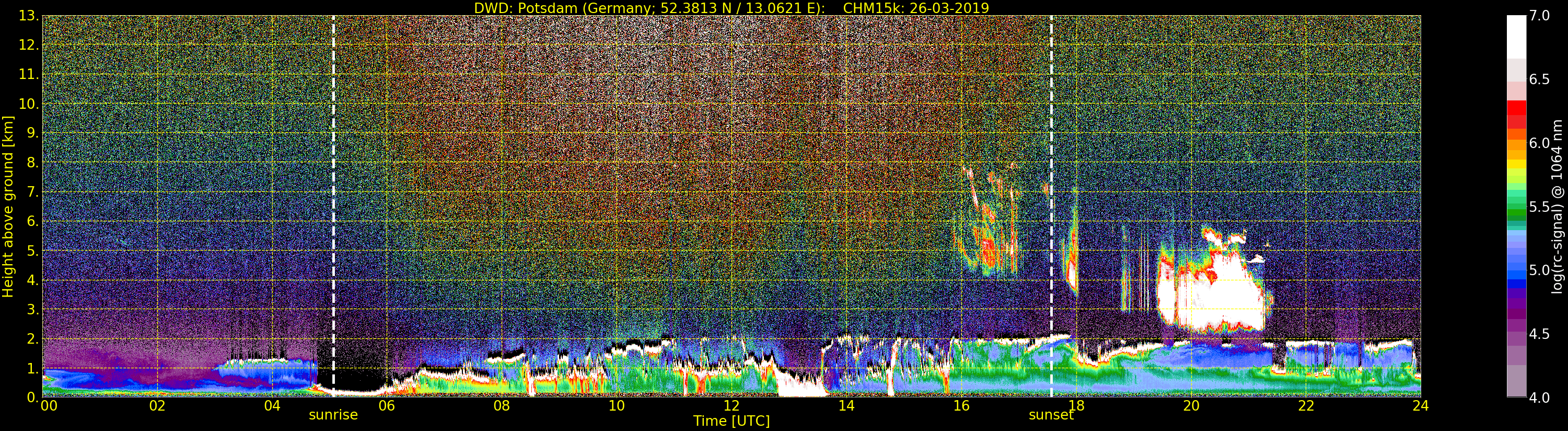Image resolution: width=1568 pixels, height=431 pixels.
Task: Click the colorbar tick label '5.5'
Action: pos(1539,207)
